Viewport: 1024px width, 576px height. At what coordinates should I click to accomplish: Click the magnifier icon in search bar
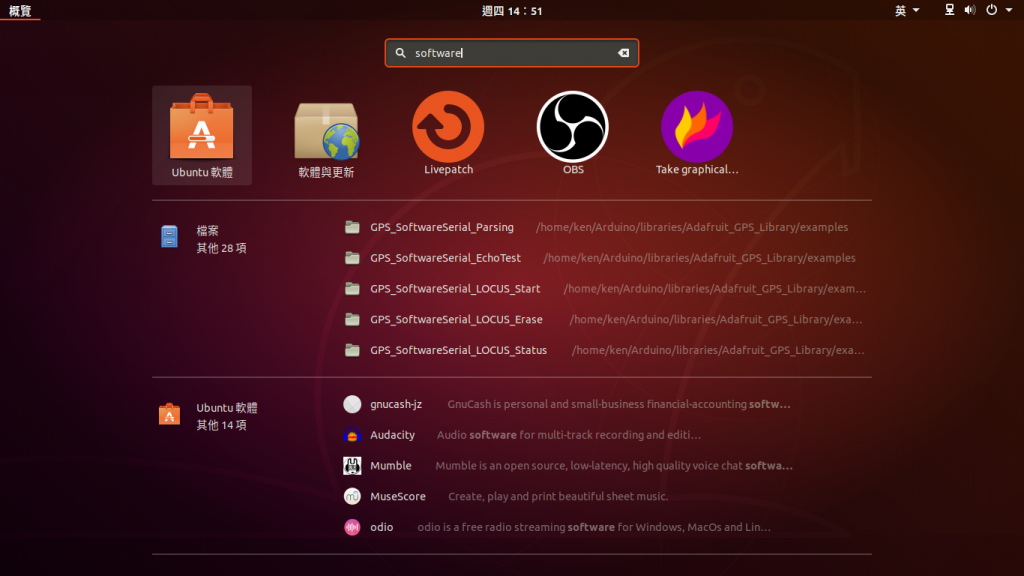(x=400, y=53)
